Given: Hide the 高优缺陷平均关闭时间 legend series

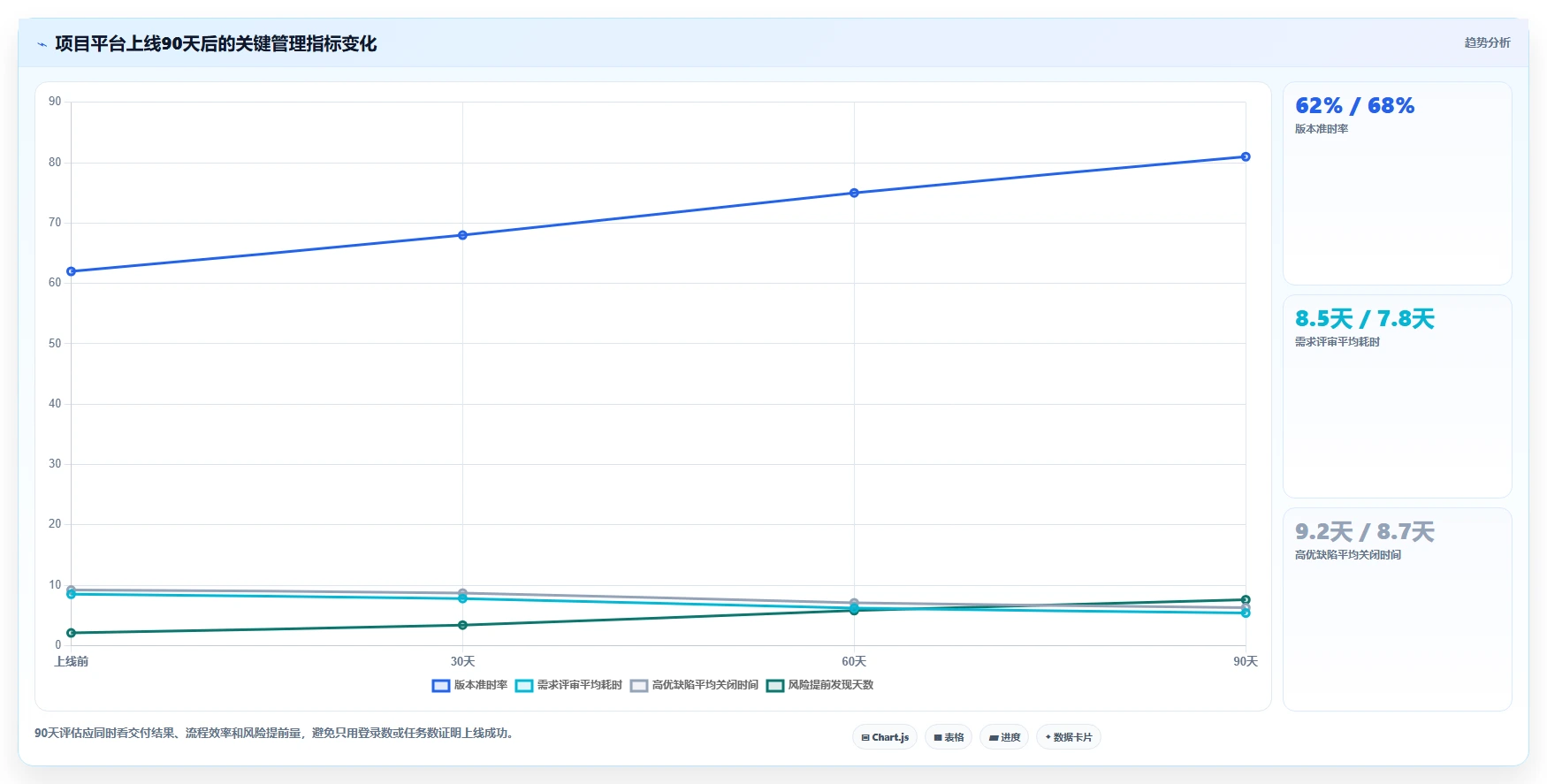Looking at the screenshot, I should click(x=694, y=685).
